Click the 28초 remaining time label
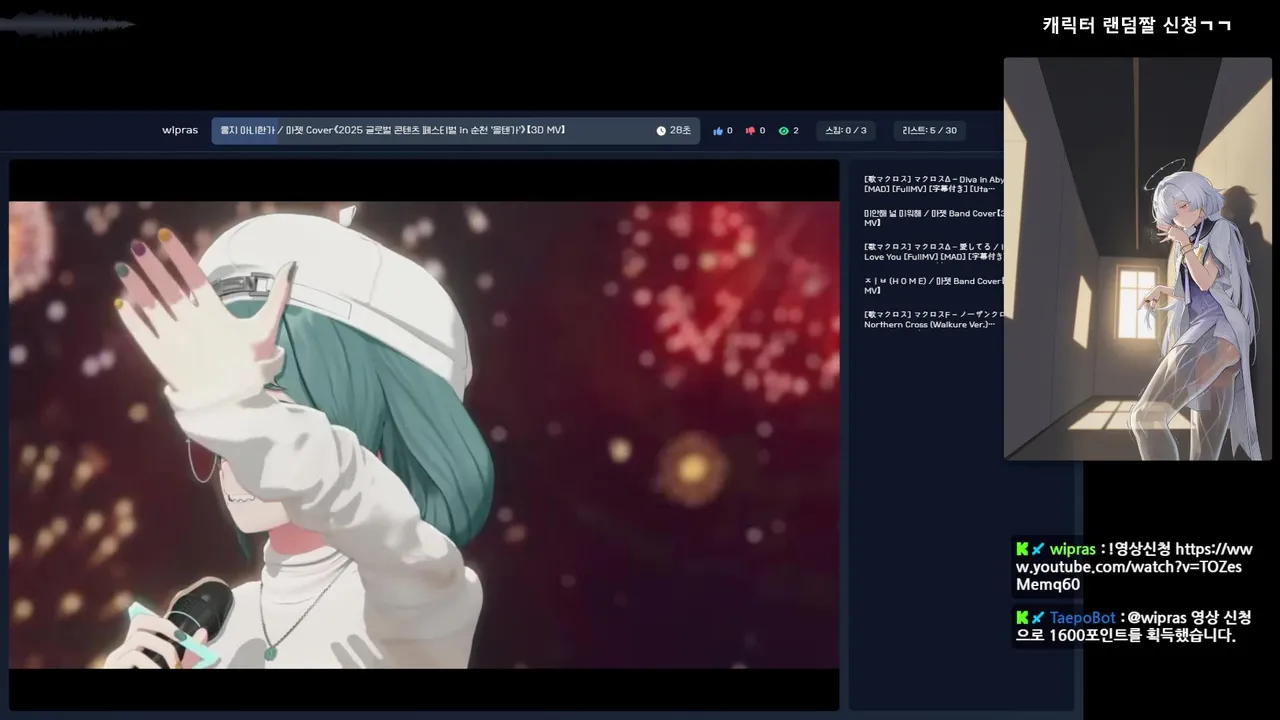 680,131
